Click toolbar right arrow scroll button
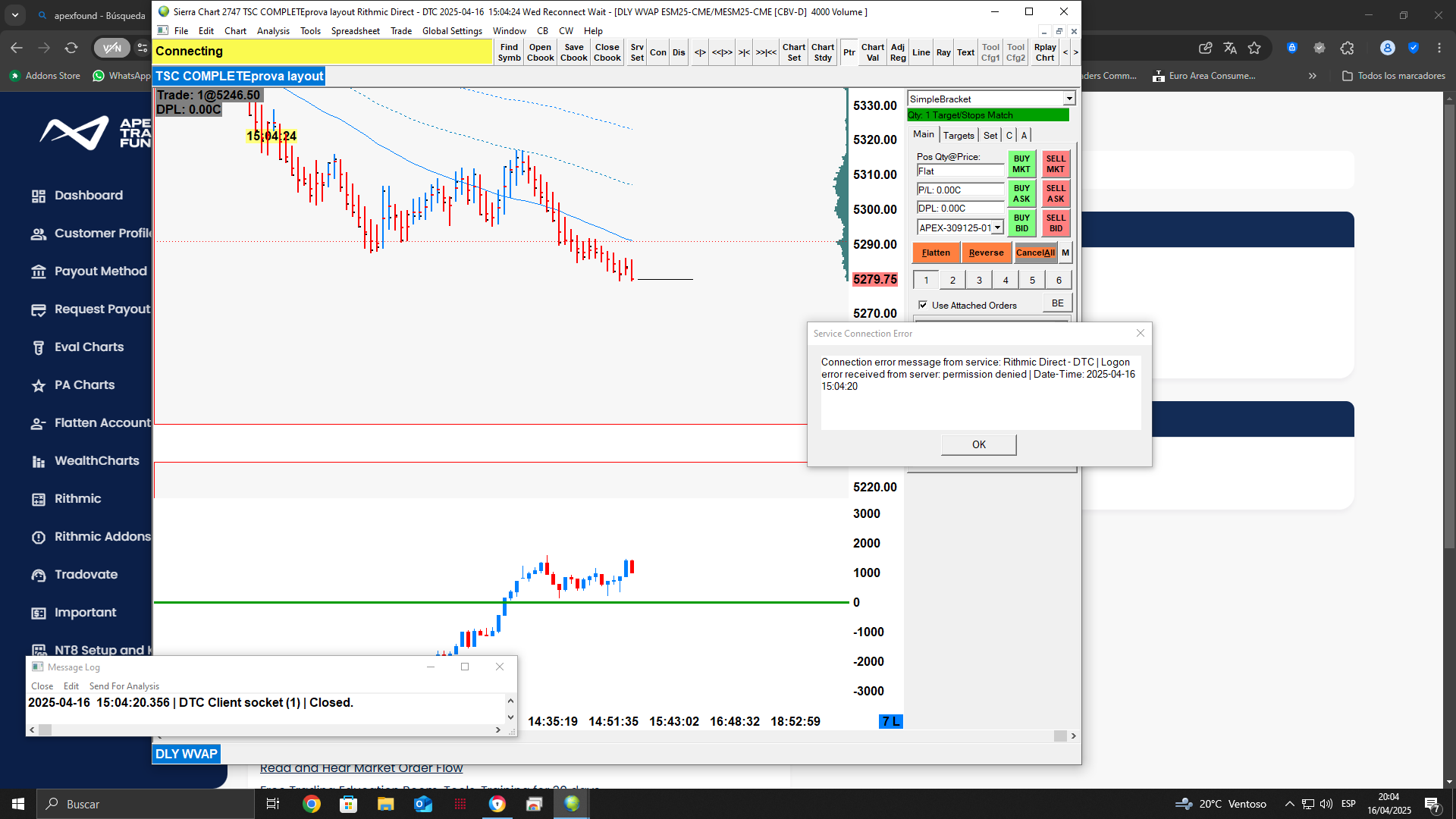1456x819 pixels. coord(1075,52)
